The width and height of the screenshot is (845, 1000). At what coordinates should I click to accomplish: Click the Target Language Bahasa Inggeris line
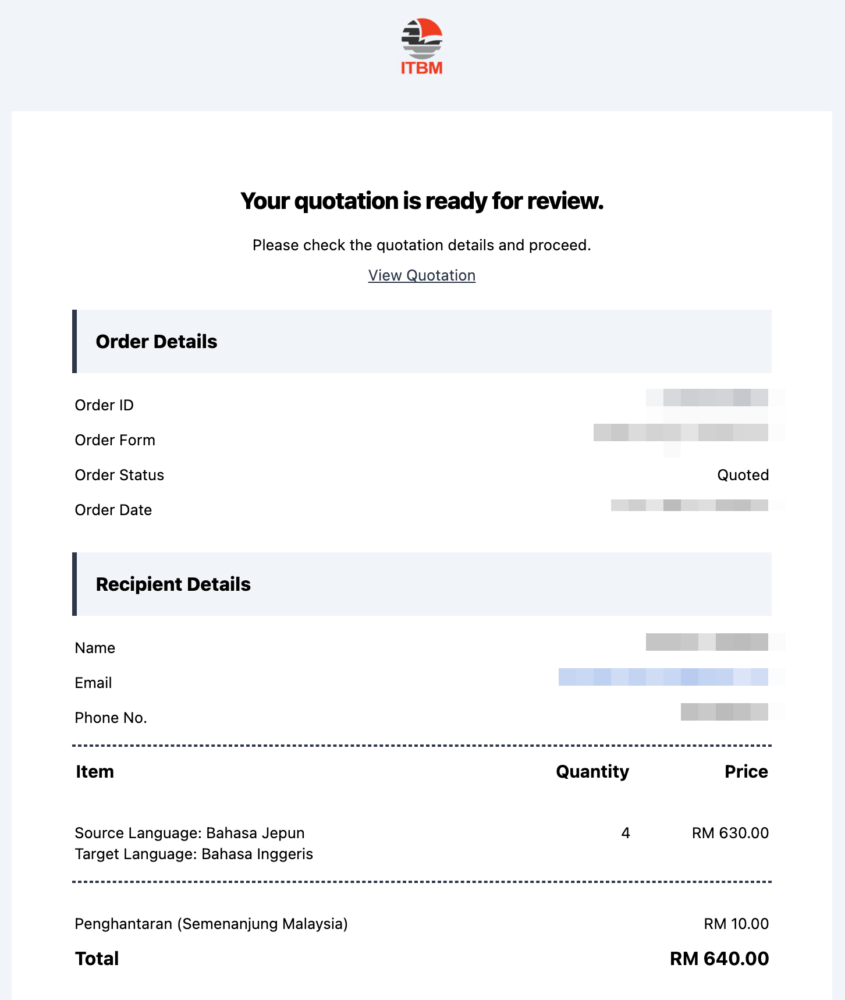point(194,854)
